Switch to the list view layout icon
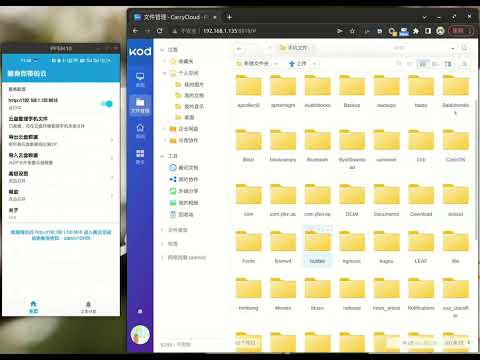 435,63
